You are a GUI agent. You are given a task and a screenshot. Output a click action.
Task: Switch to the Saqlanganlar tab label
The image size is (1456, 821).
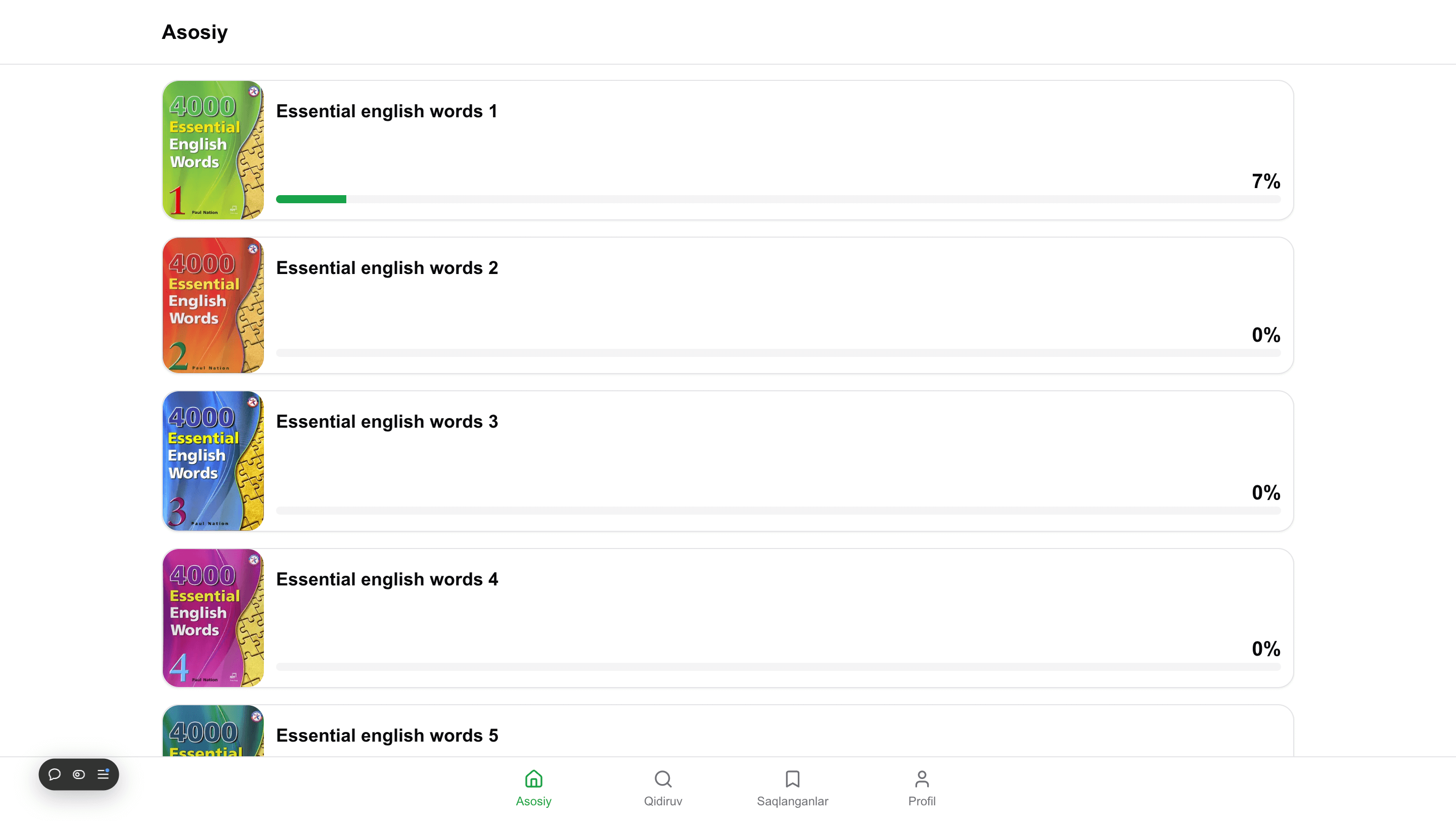pos(792,801)
